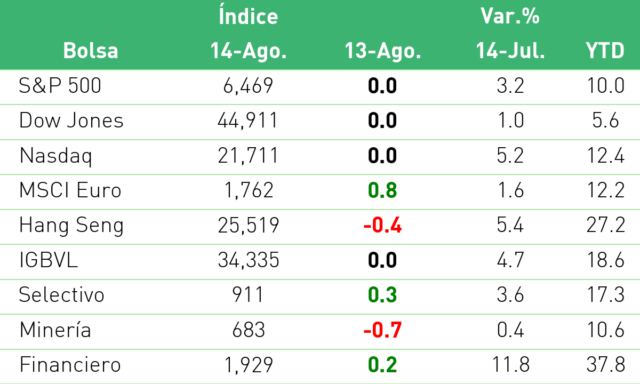Click Hang Seng red -0.4 value
This screenshot has width=640, height=384.
382,226
